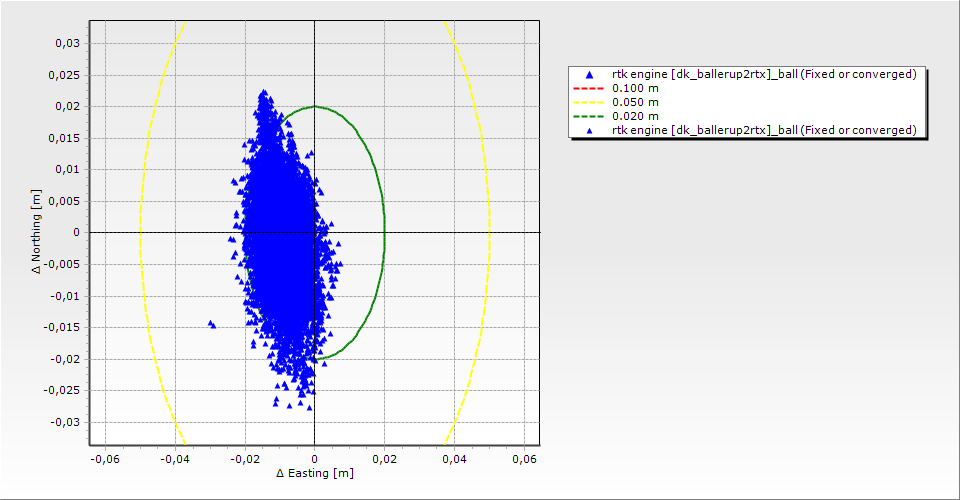Click the 0.050 m legend text
The image size is (960, 500).
[635, 102]
